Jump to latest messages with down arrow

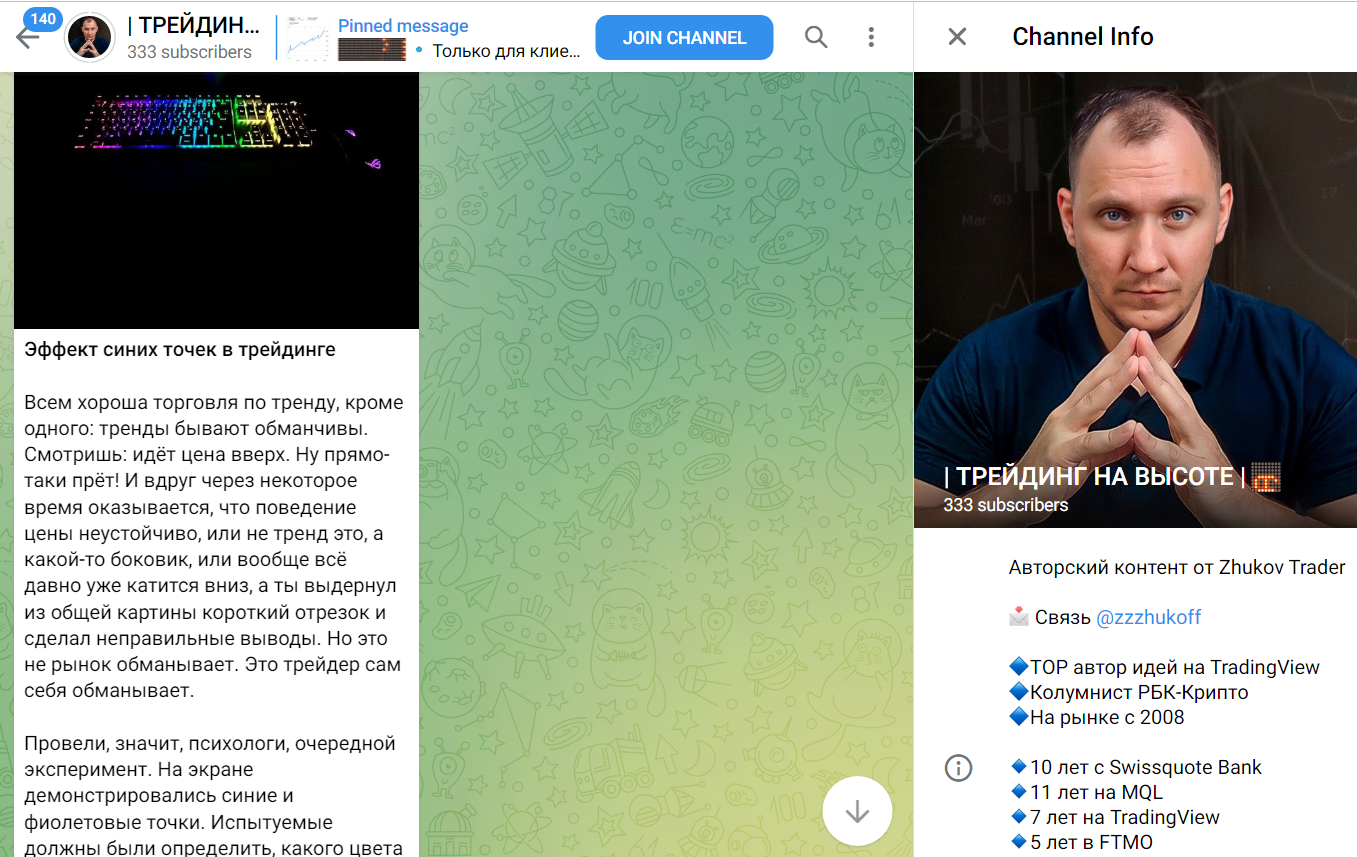tap(857, 811)
